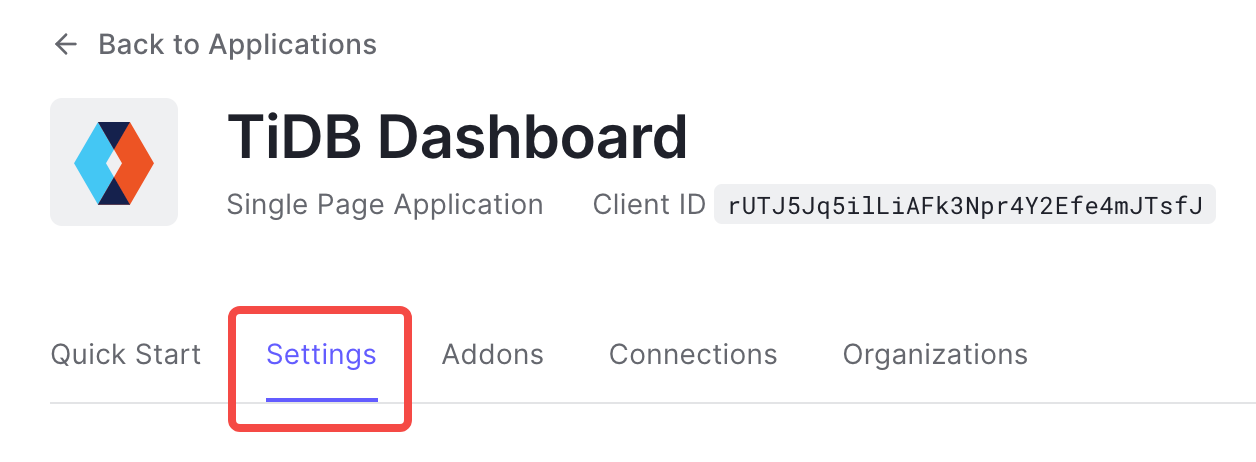The width and height of the screenshot is (1256, 462).
Task: Select the Settings tab
Action: (x=321, y=355)
